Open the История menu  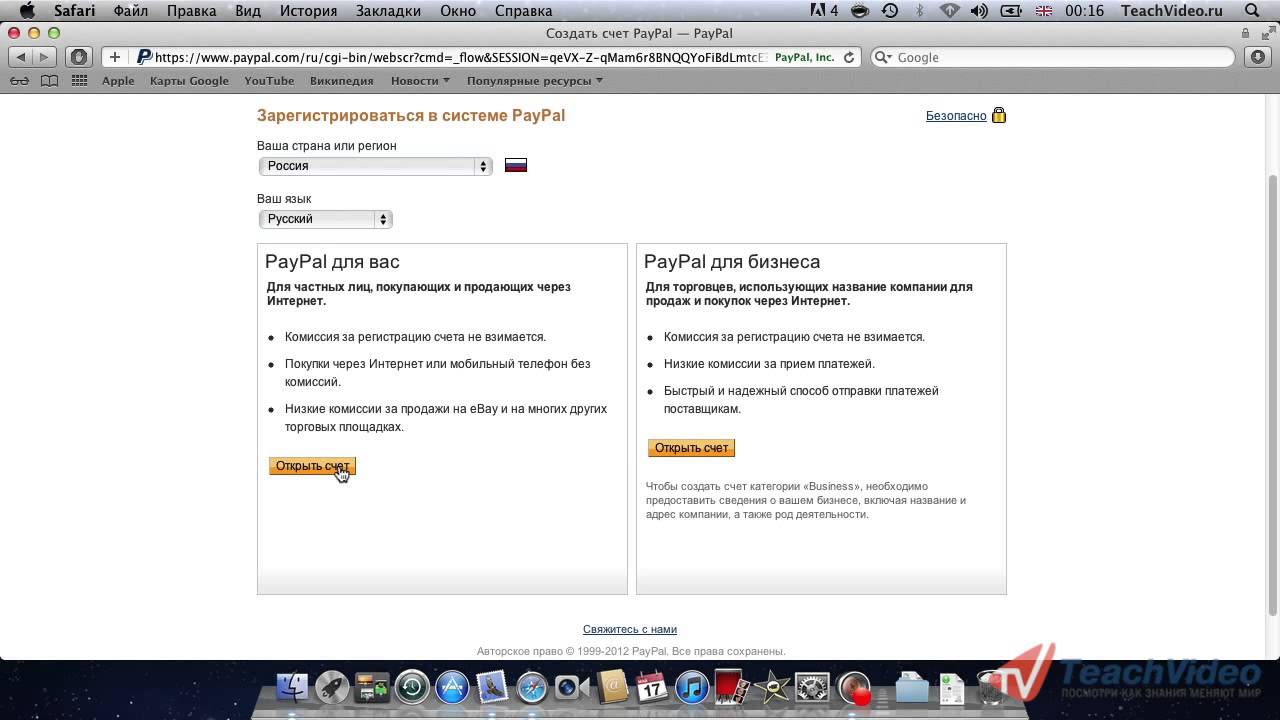click(308, 11)
